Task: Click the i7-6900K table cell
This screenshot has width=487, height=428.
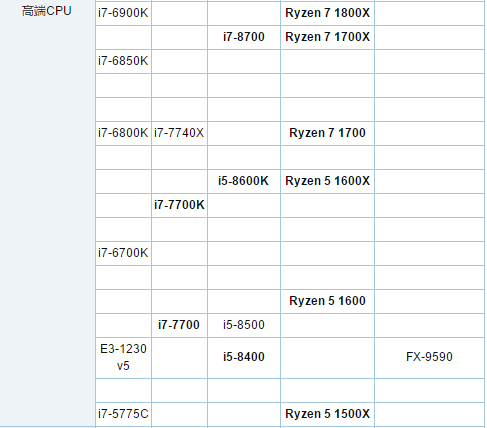Action: pos(123,13)
